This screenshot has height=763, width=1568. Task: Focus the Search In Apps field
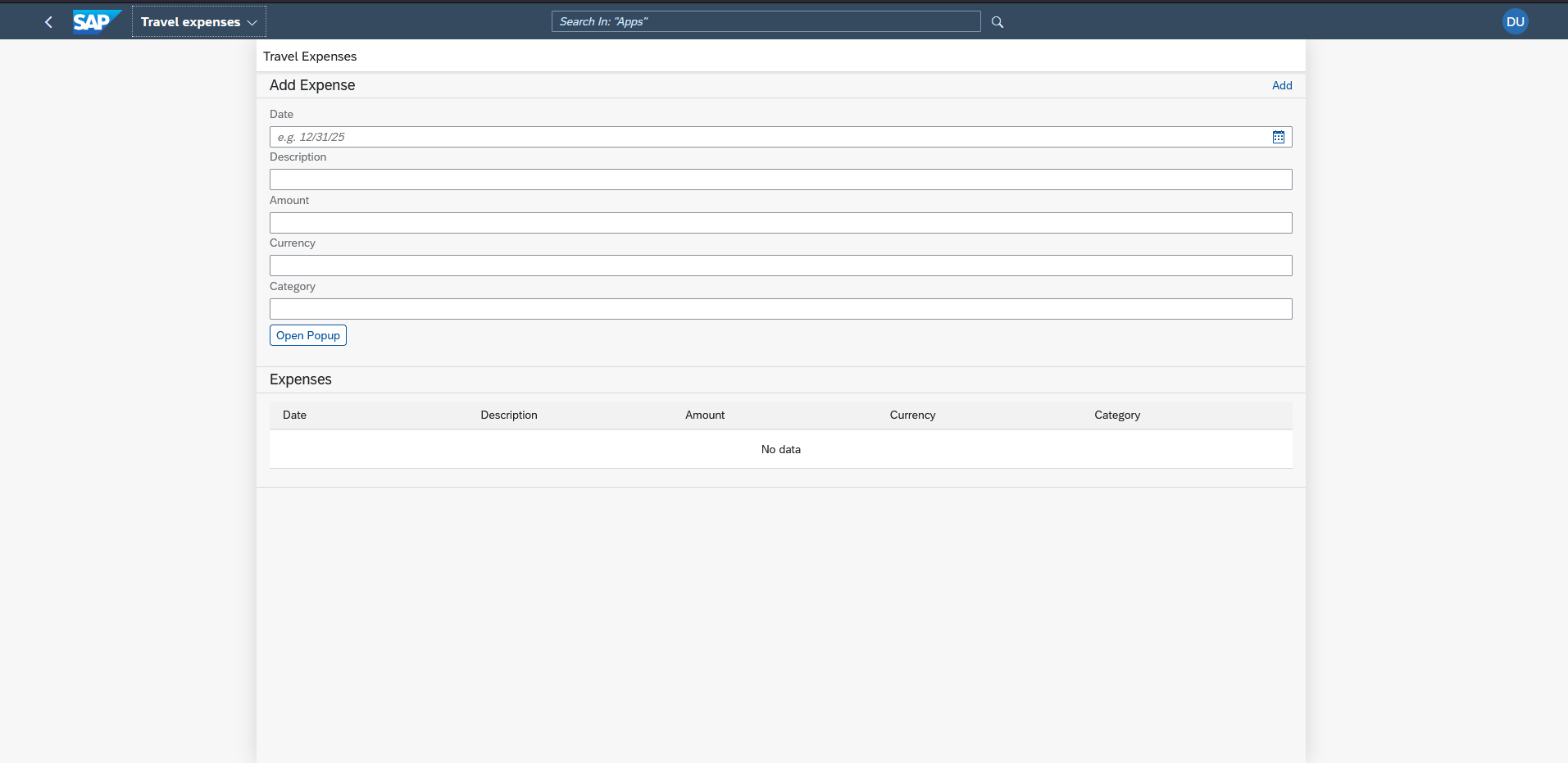click(765, 21)
